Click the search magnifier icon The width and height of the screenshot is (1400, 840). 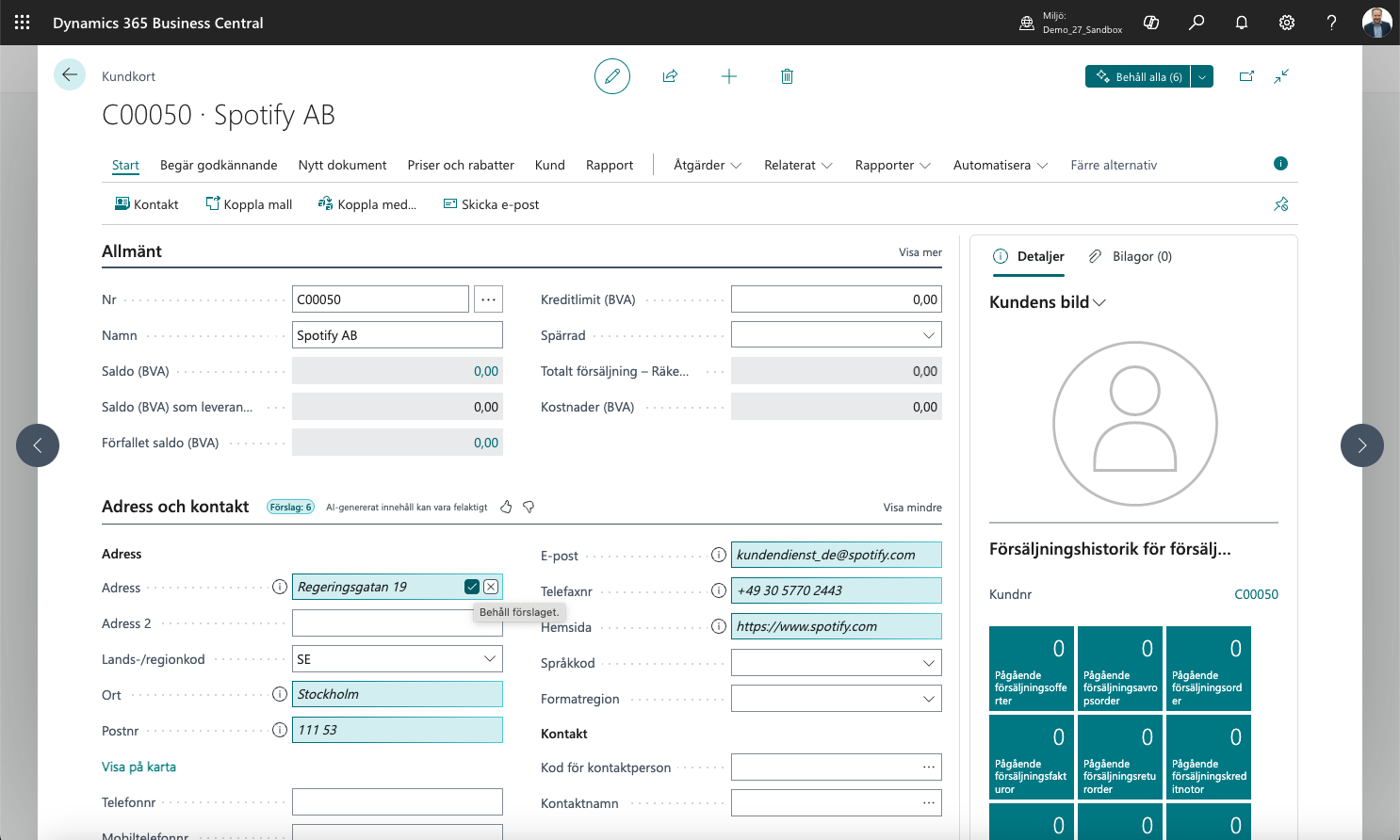point(1197,23)
